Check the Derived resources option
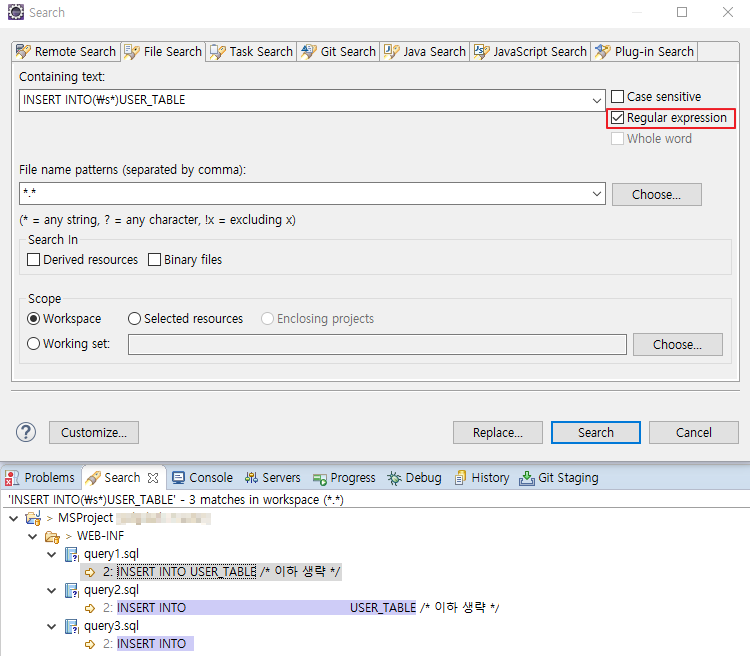The image size is (750, 656). [x=33, y=260]
